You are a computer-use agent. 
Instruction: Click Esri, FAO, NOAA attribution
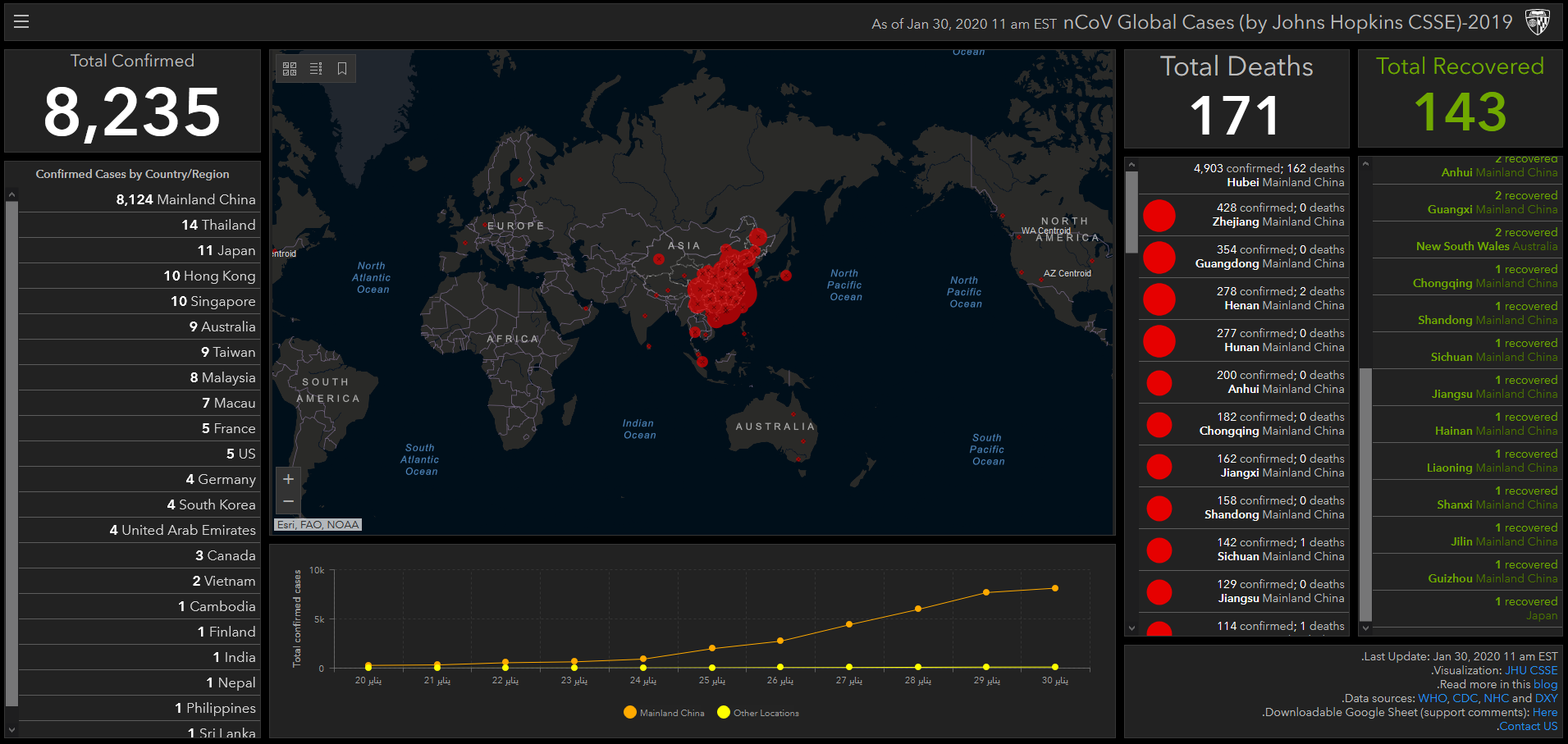coord(318,525)
